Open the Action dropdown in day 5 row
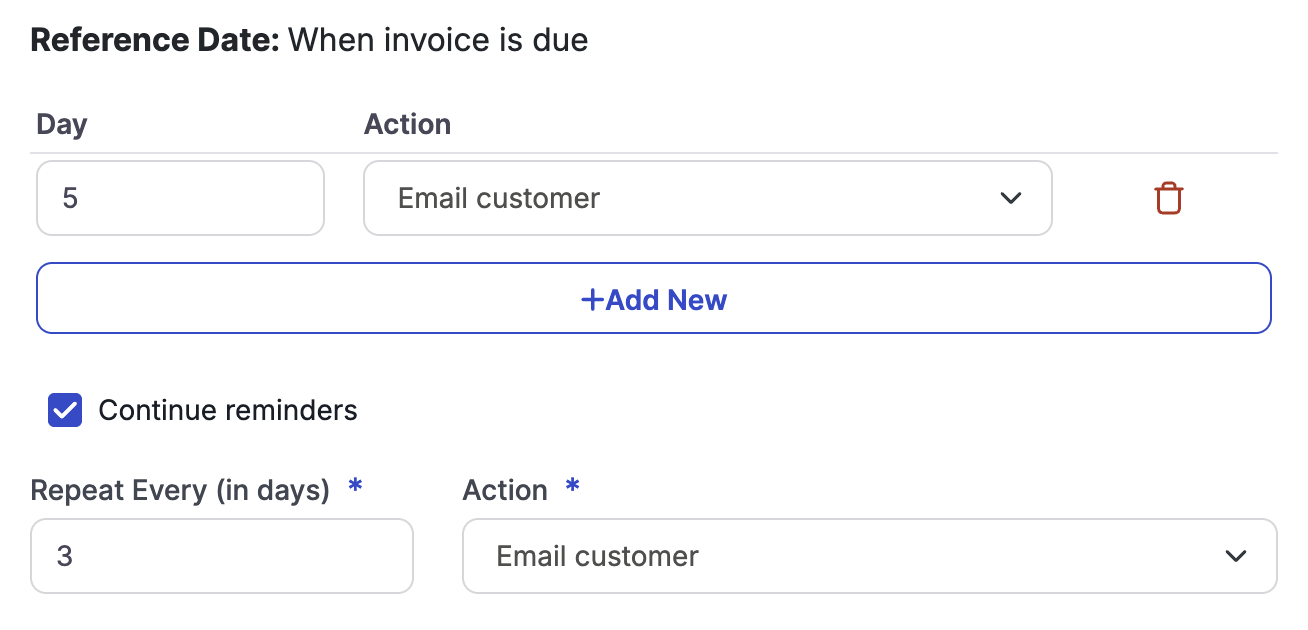Image resolution: width=1308 pixels, height=630 pixels. [706, 198]
